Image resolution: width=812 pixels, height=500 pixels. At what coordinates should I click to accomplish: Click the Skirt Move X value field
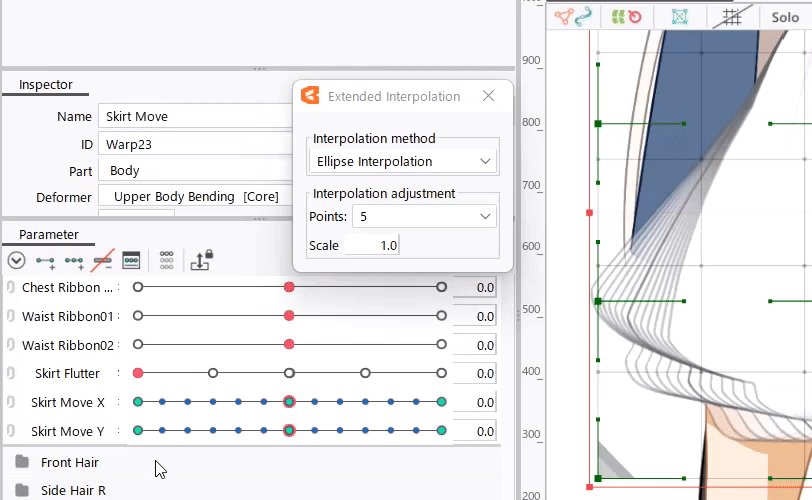474,403
